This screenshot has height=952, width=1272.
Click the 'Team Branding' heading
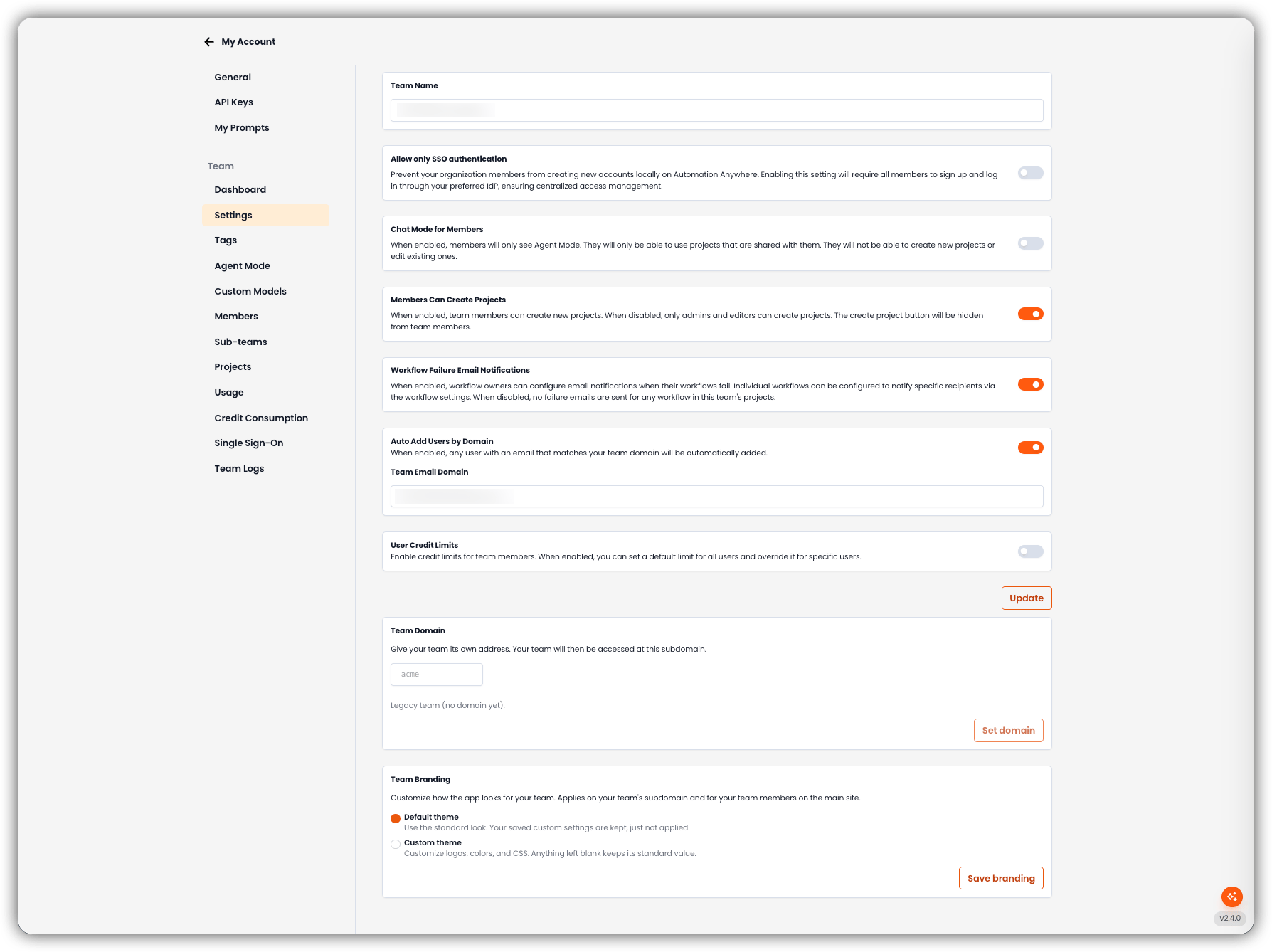tap(420, 780)
